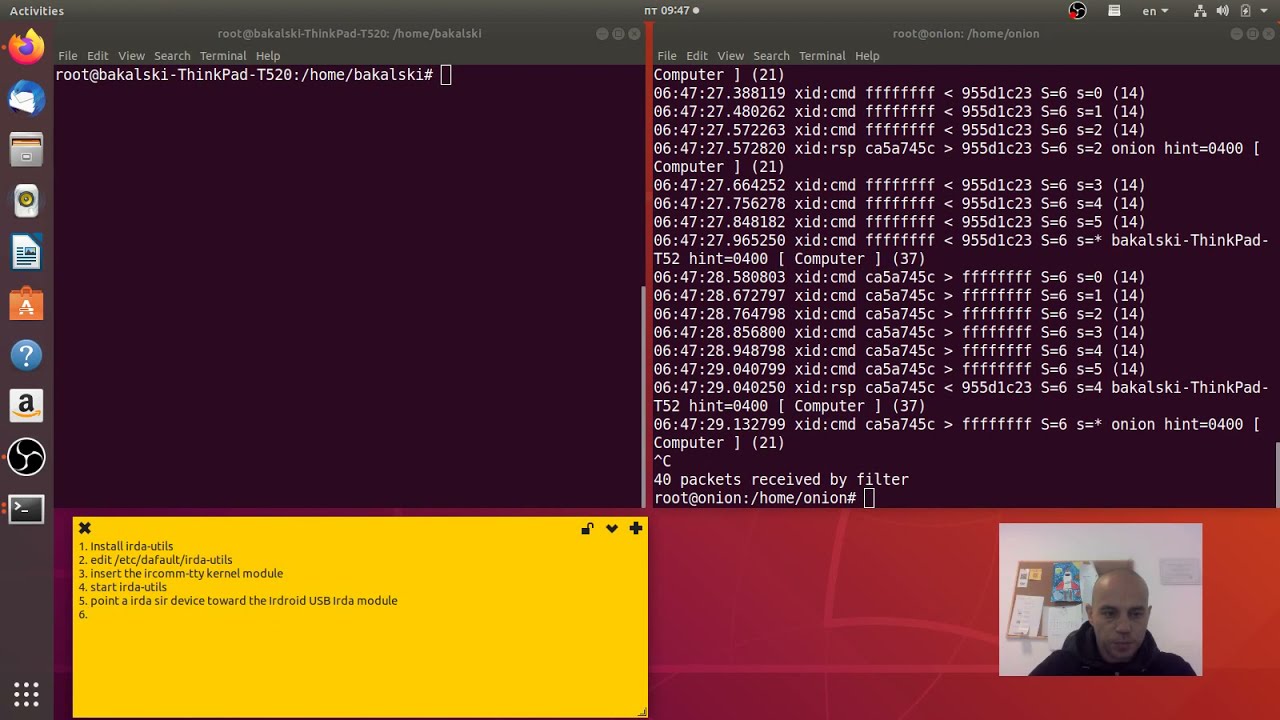Click OBS recording tray indicator
1280x720 pixels.
(x=1077, y=11)
